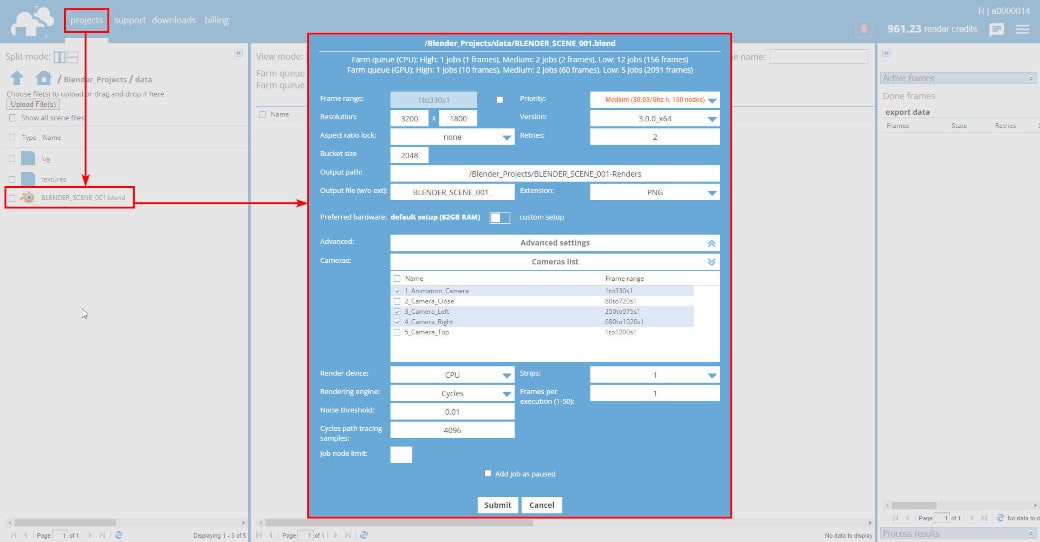Open the support tab

[x=129, y=20]
